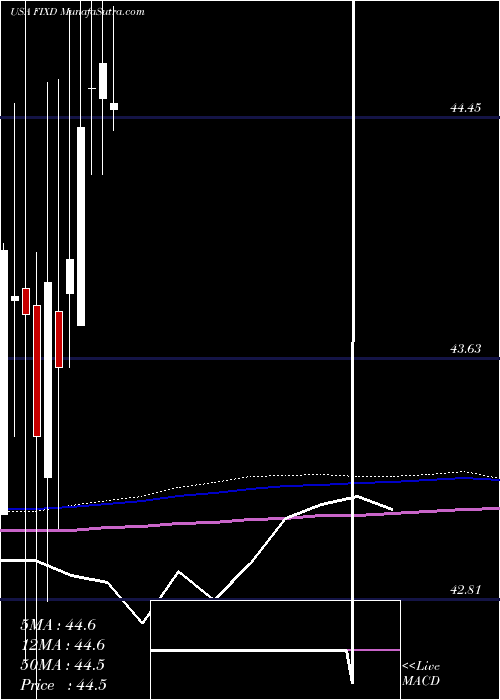Click the Price : 44.5 value
The width and height of the screenshot is (500, 700).
tap(63, 685)
